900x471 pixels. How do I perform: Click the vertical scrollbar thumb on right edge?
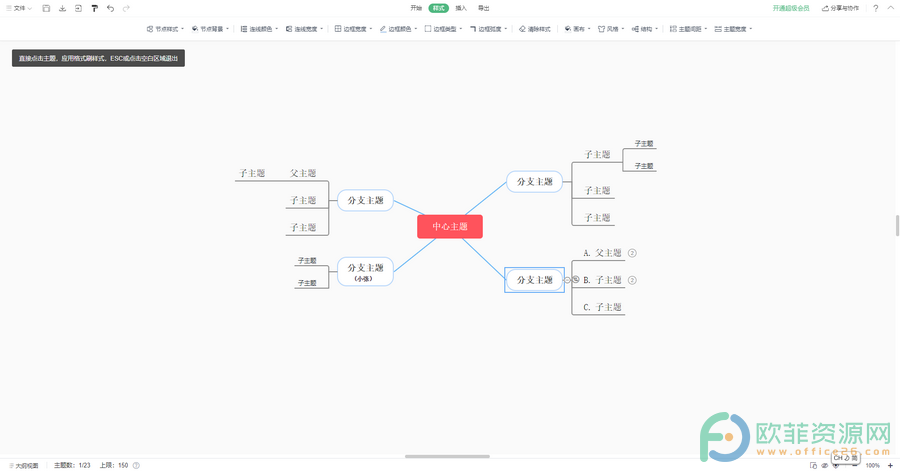[x=897, y=225]
